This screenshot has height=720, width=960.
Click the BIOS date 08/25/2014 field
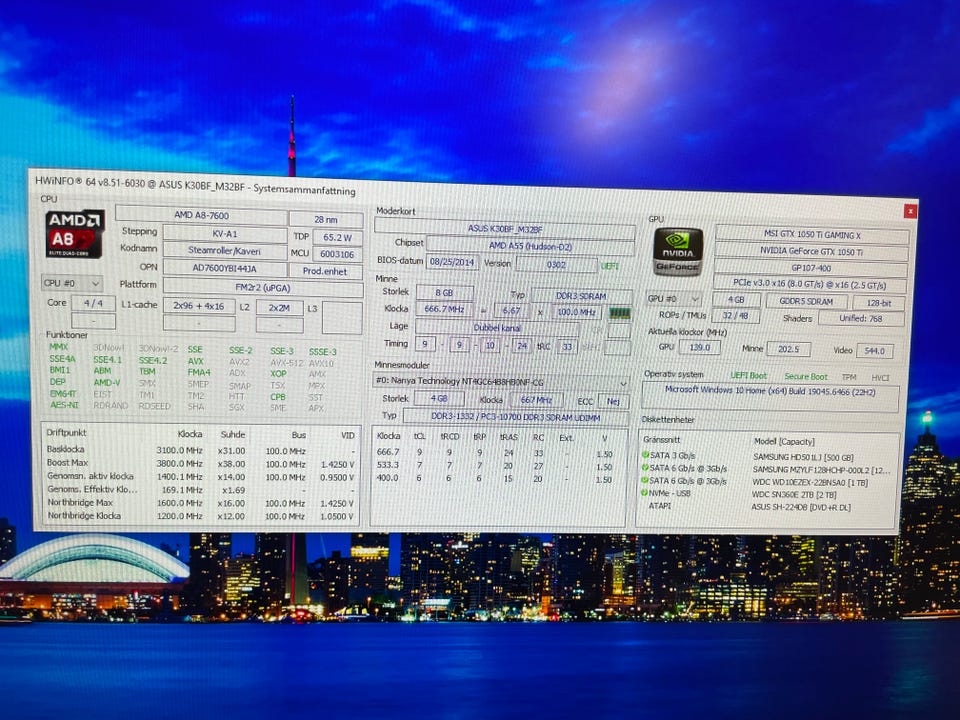click(x=452, y=262)
